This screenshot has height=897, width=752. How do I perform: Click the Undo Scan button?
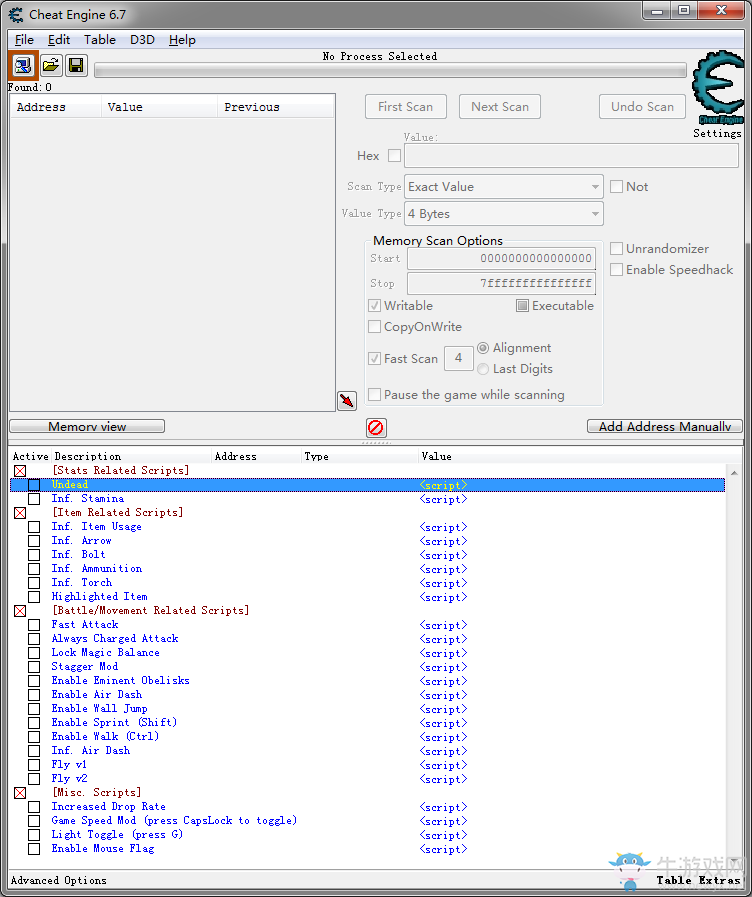point(642,106)
